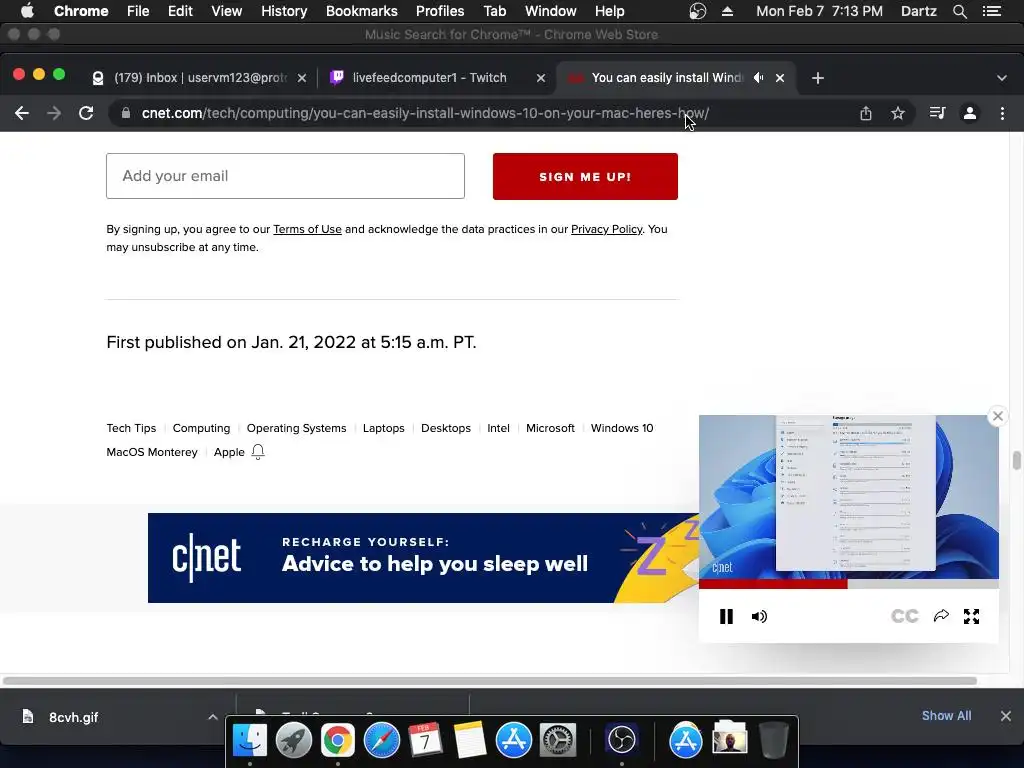Open the Microsoft tag
Viewport: 1024px width, 768px height.
pyautogui.click(x=551, y=428)
